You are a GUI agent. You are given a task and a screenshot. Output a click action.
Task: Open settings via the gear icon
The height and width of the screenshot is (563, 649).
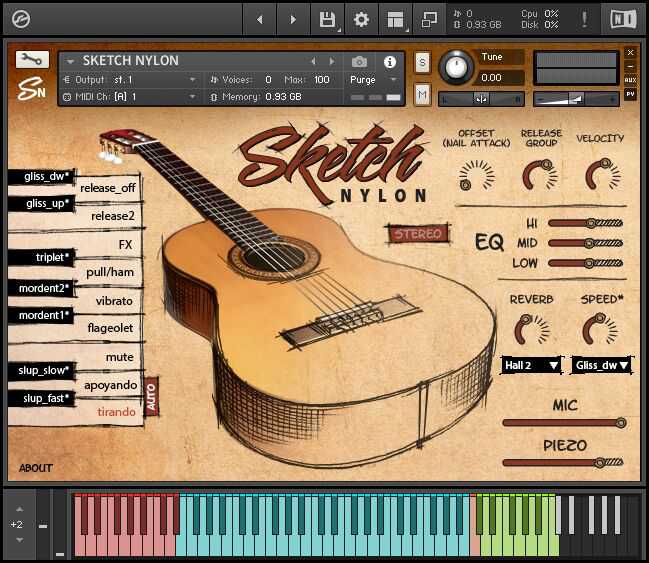coord(361,19)
